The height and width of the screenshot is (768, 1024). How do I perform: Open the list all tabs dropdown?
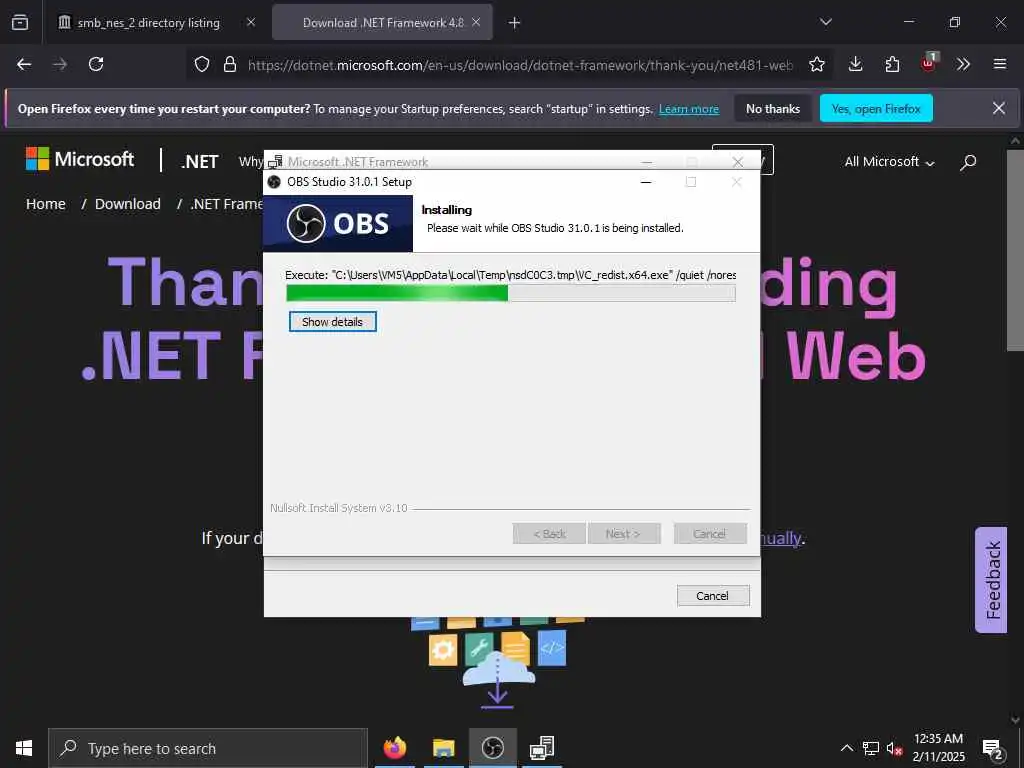[825, 22]
